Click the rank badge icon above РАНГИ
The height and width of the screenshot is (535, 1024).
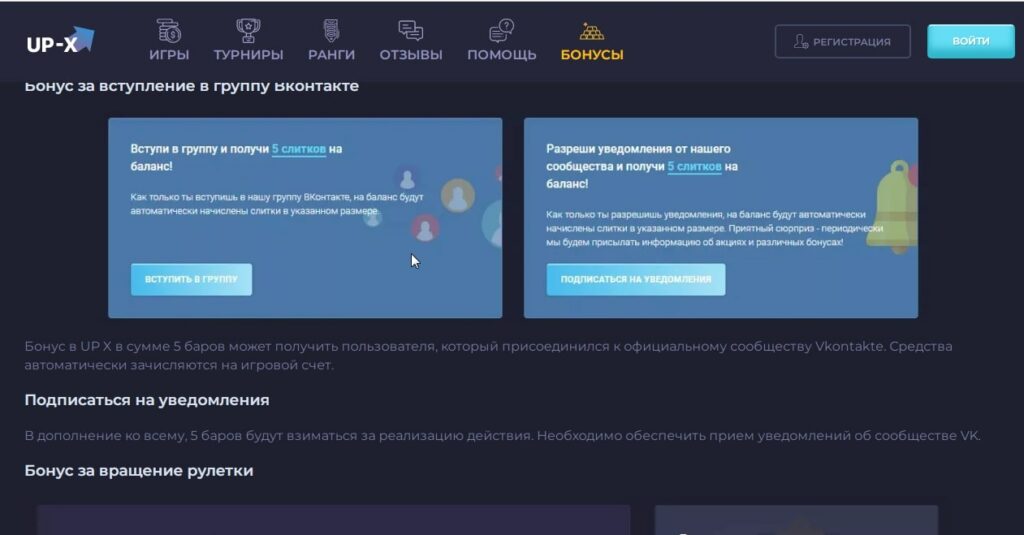[x=331, y=31]
